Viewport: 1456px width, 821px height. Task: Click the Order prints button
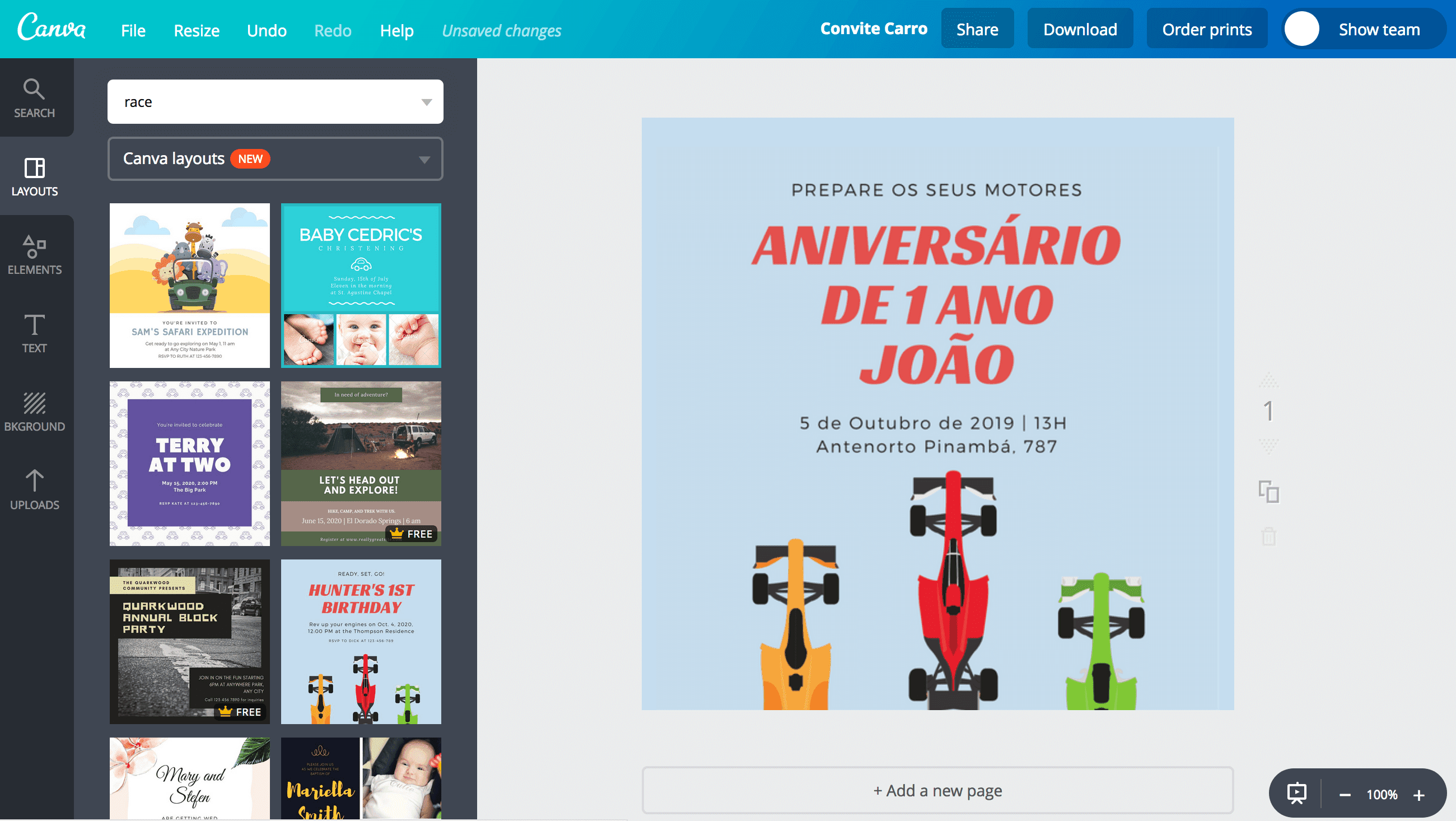1207,29
